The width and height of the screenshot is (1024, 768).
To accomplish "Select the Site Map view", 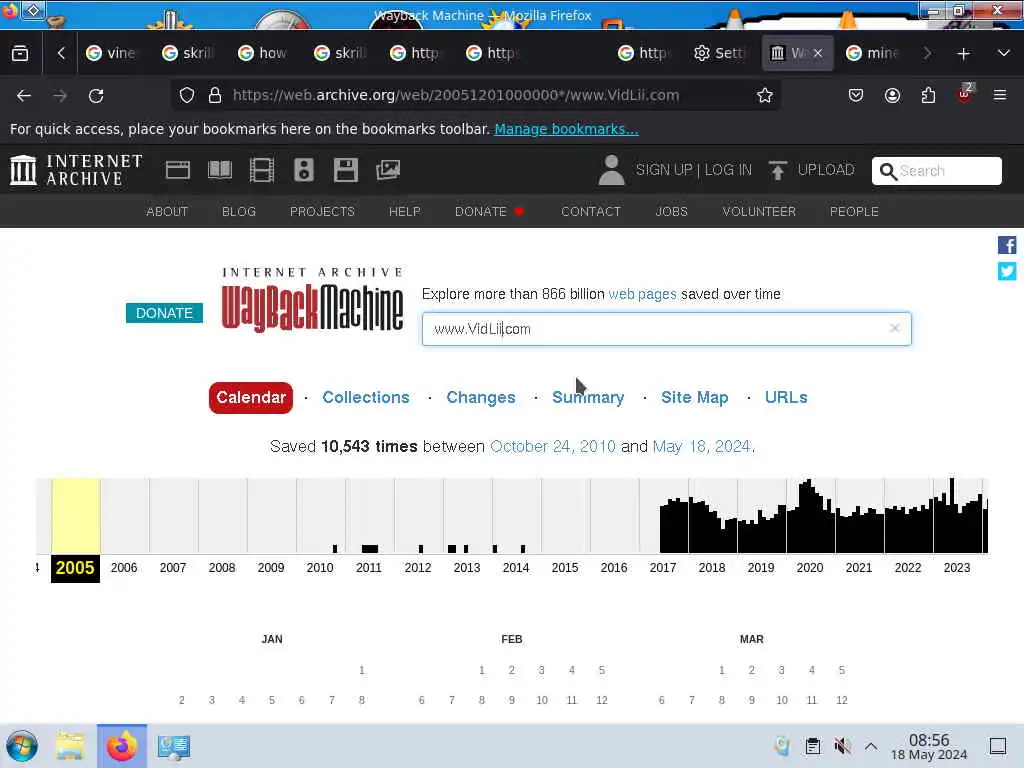I will [x=694, y=397].
